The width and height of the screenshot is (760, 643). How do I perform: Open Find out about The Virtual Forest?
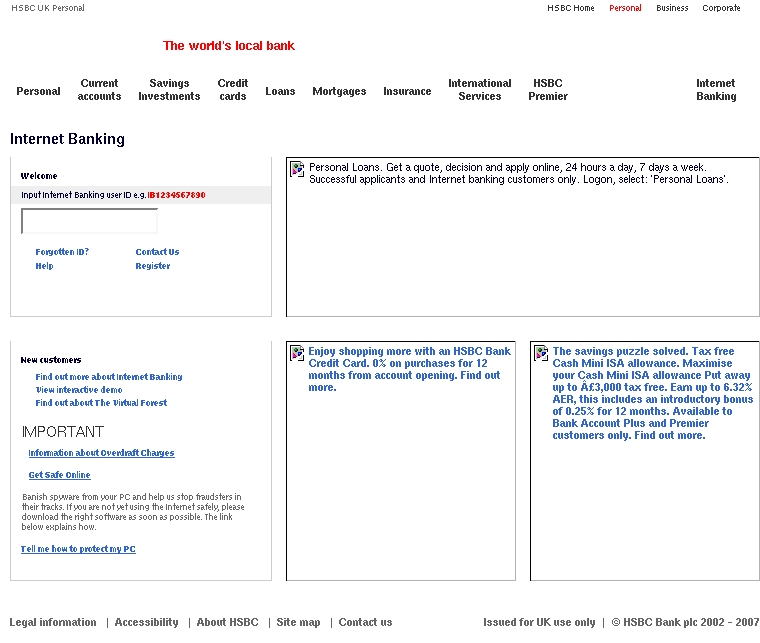coord(101,403)
